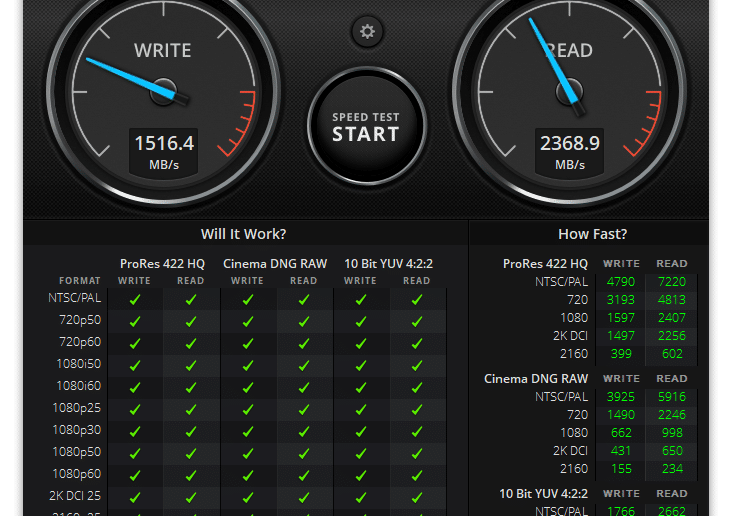Screen dimensions: 732x516
Task: Click the 720p60 10 Bit YUV read checkmark
Action: coord(417,343)
